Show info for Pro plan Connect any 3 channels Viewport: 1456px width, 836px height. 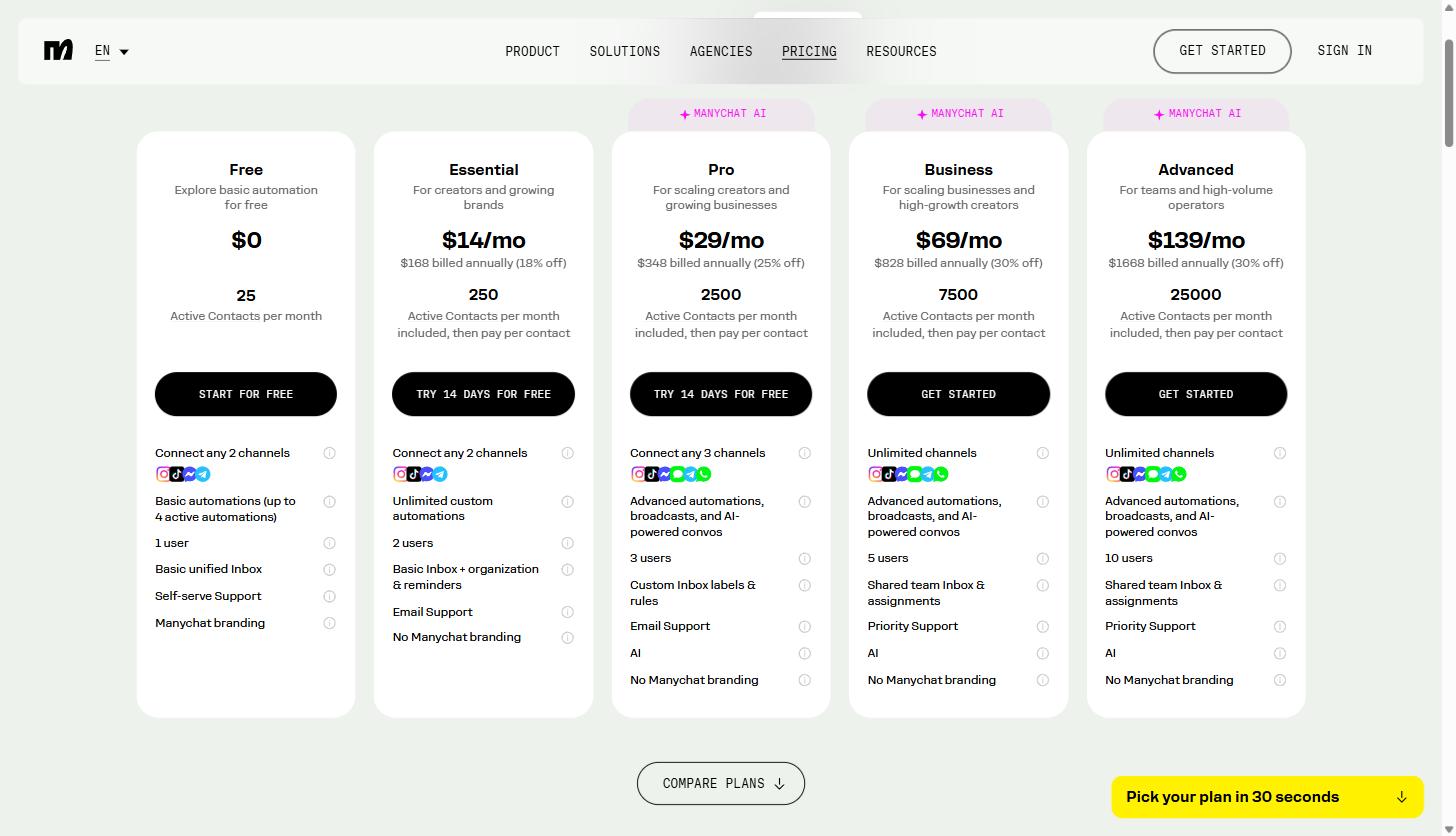tap(804, 453)
